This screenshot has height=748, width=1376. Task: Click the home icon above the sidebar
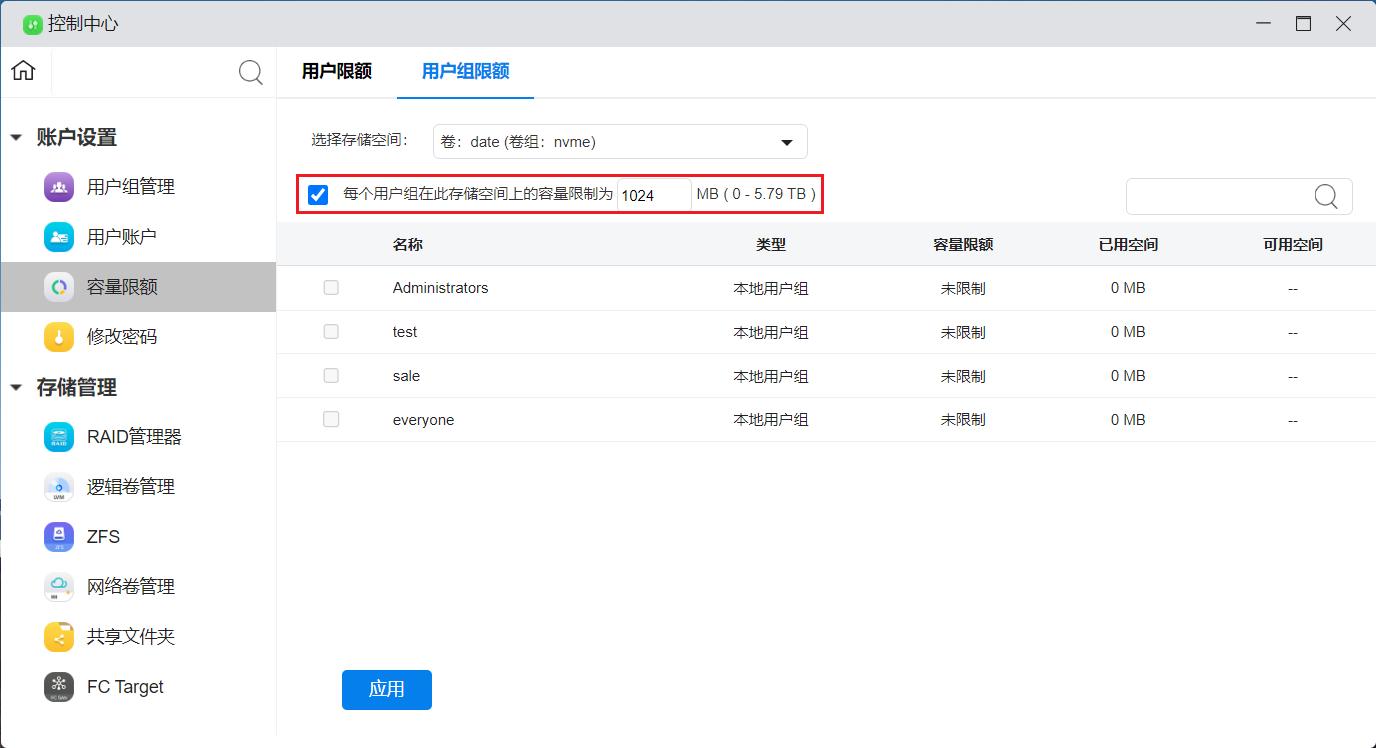click(x=23, y=71)
